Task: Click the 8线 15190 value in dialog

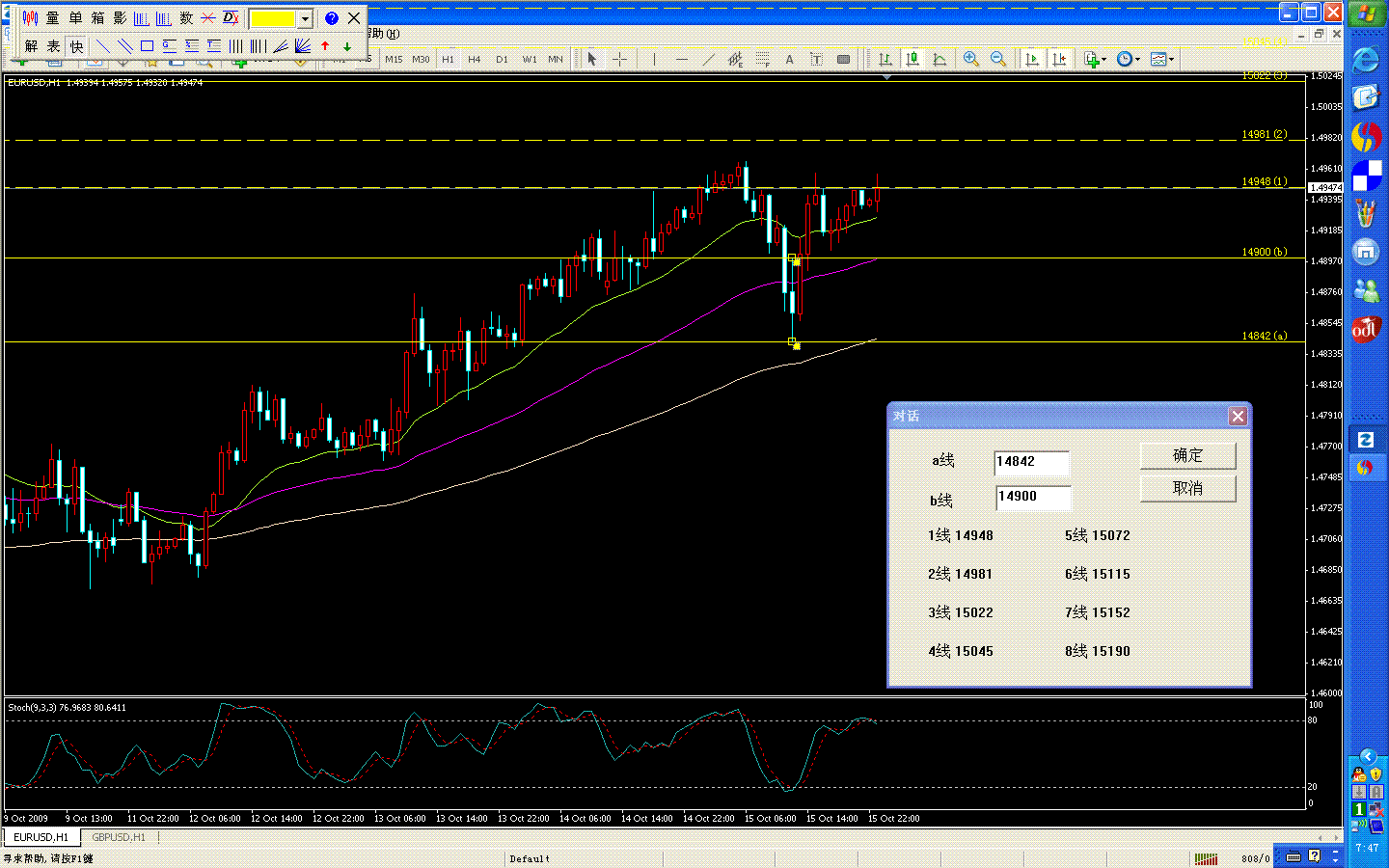Action: point(1098,651)
